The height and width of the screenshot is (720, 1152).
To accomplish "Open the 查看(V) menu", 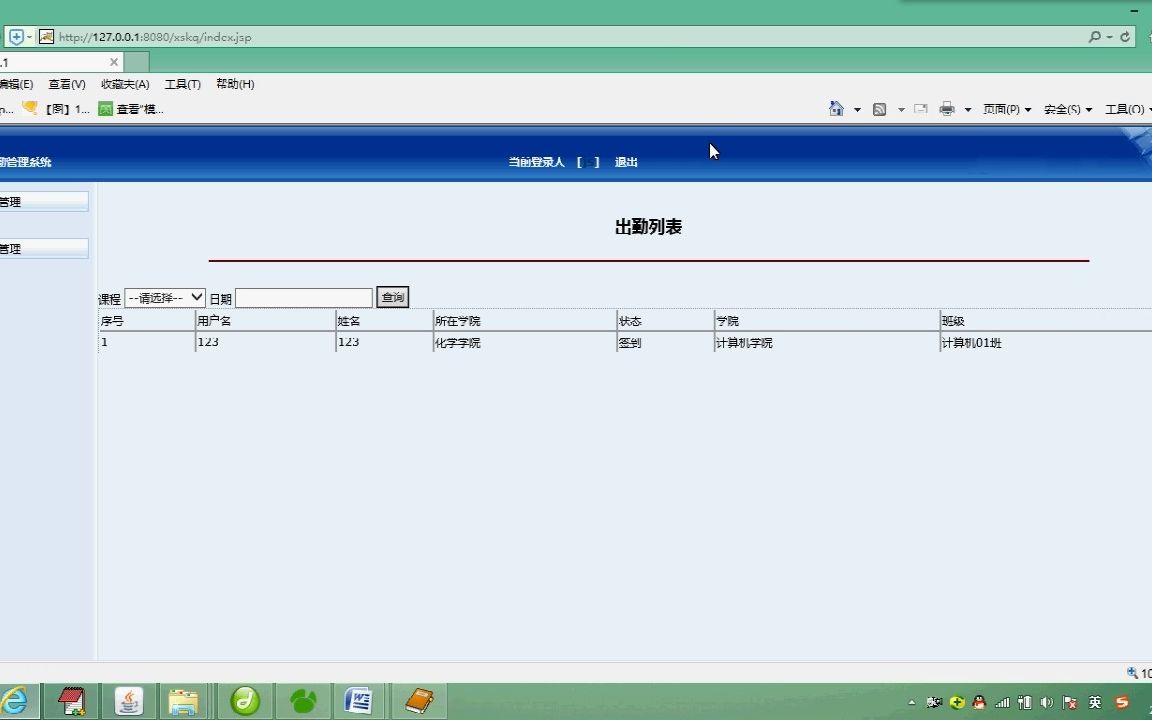I will (x=66, y=84).
